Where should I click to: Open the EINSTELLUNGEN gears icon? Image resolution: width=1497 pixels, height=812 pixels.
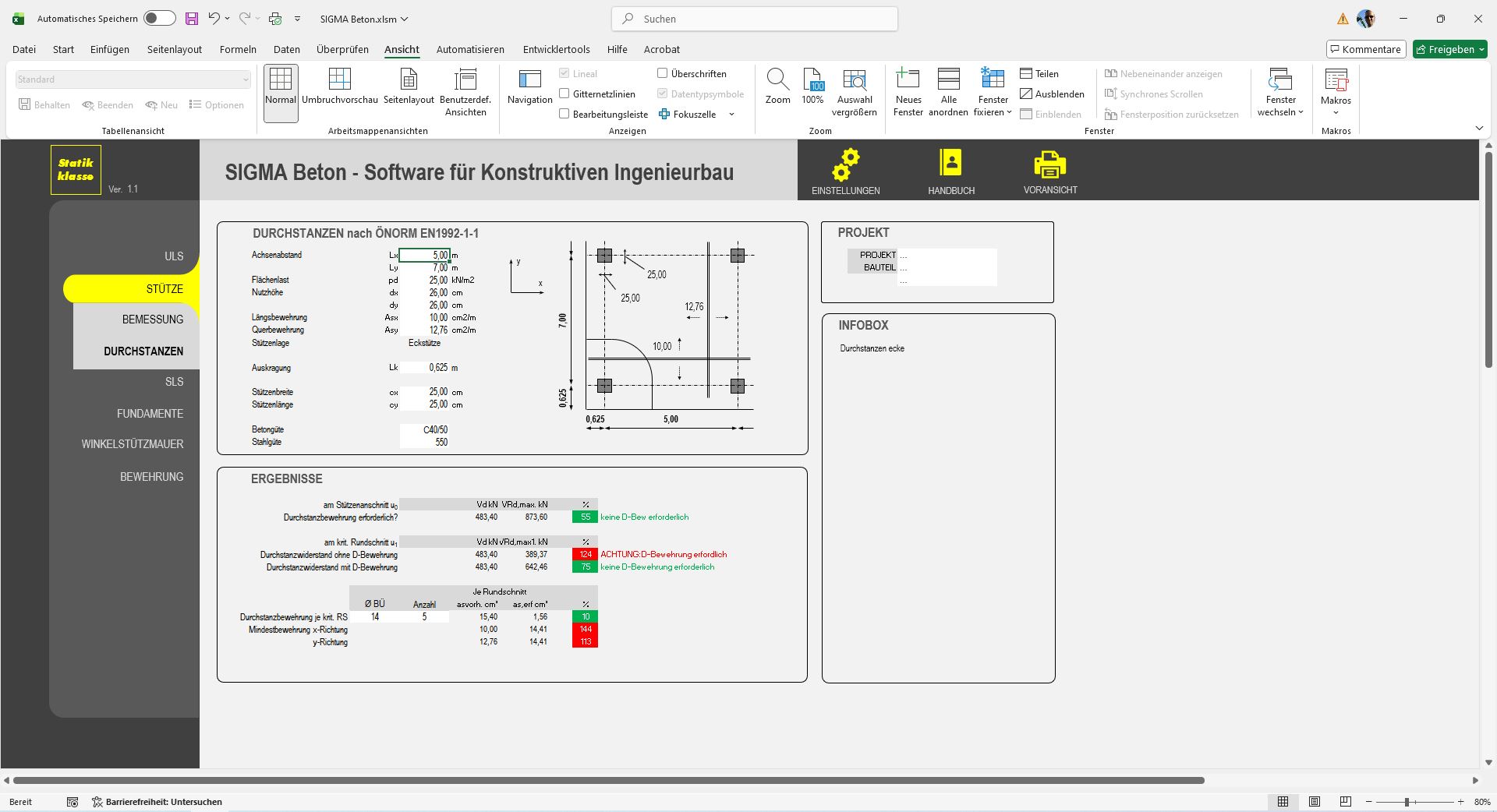pos(845,164)
